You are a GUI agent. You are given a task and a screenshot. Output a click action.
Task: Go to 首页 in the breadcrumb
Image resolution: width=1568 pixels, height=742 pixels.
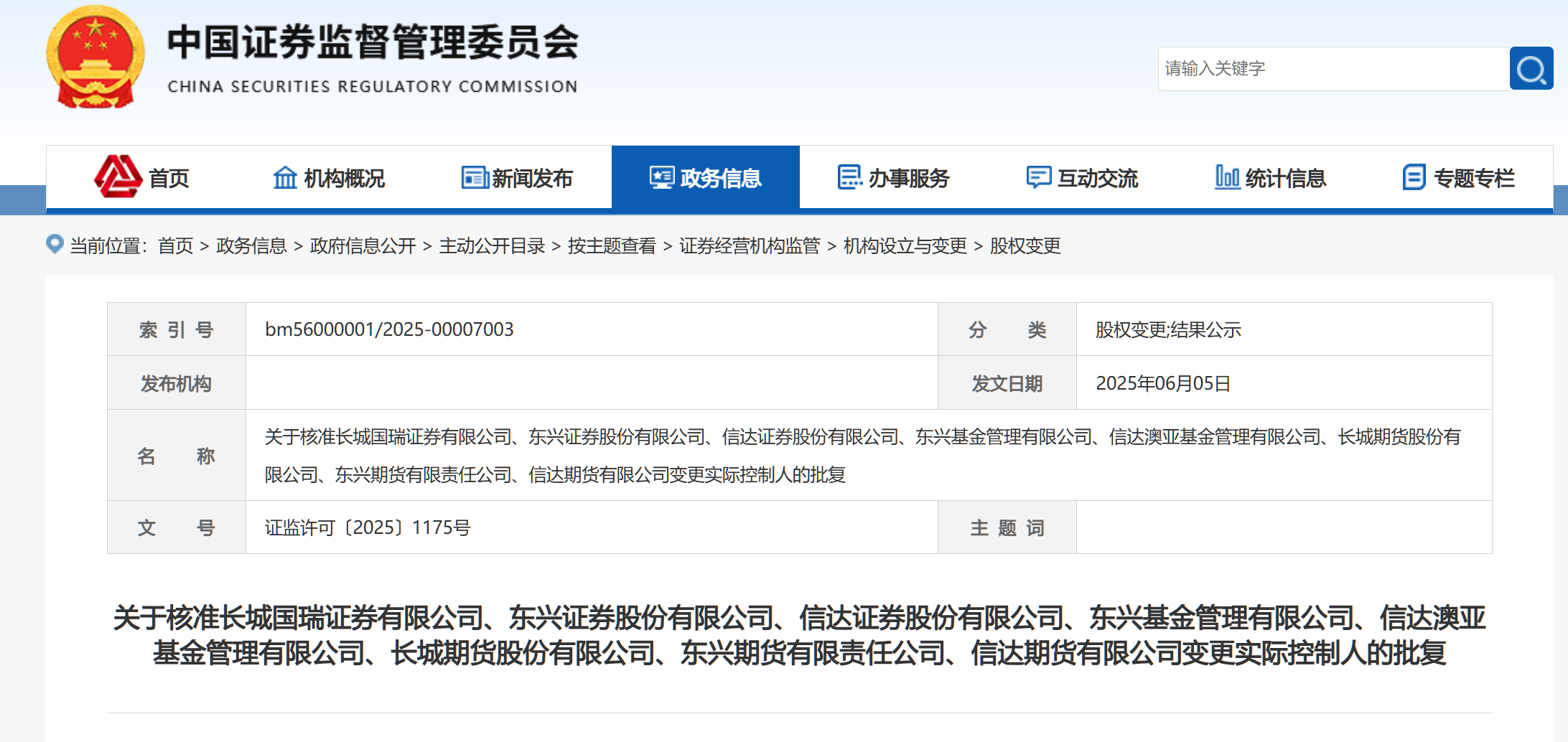click(x=176, y=246)
